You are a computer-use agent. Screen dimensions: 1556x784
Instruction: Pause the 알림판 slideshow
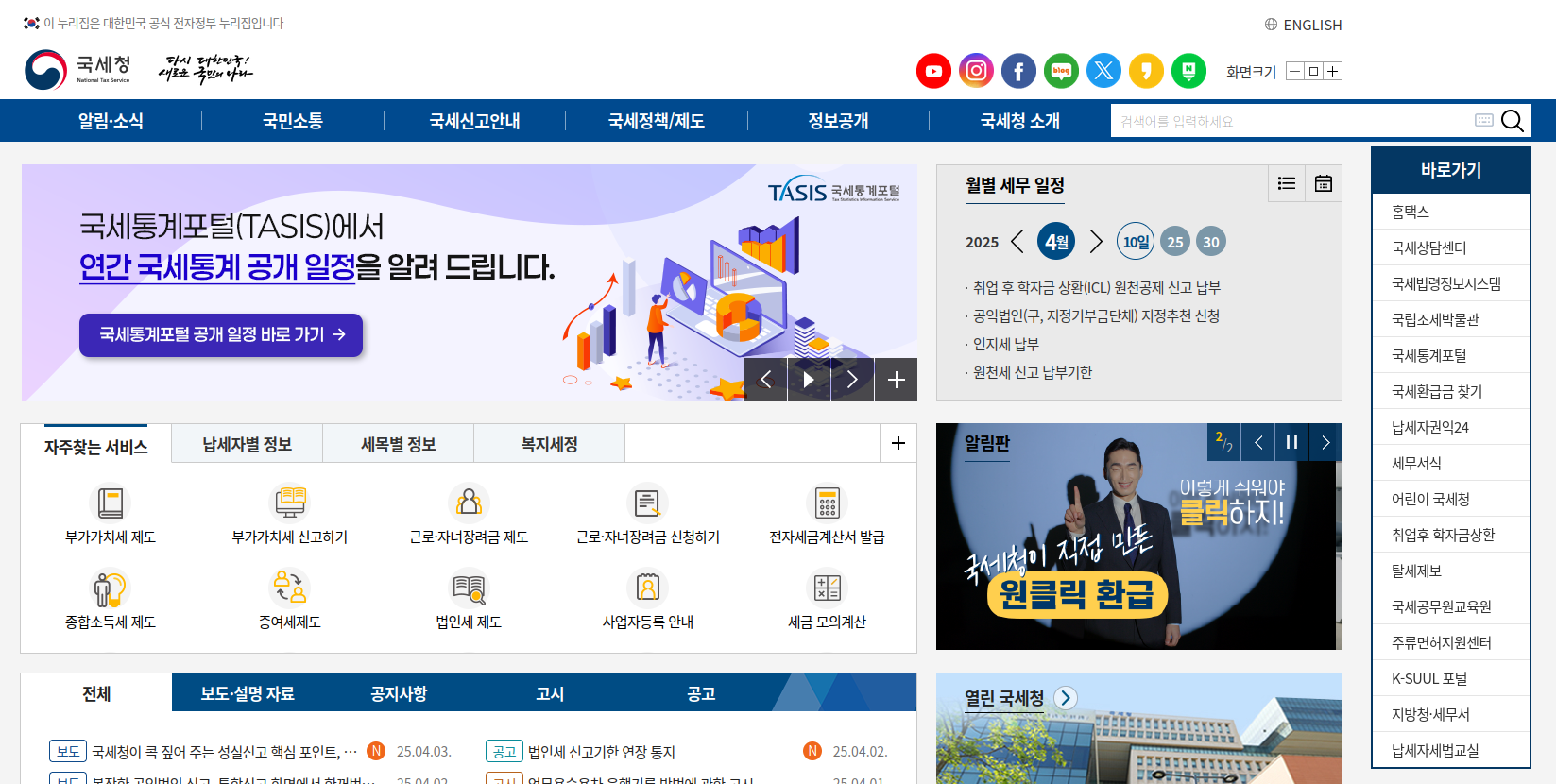pyautogui.click(x=1291, y=442)
